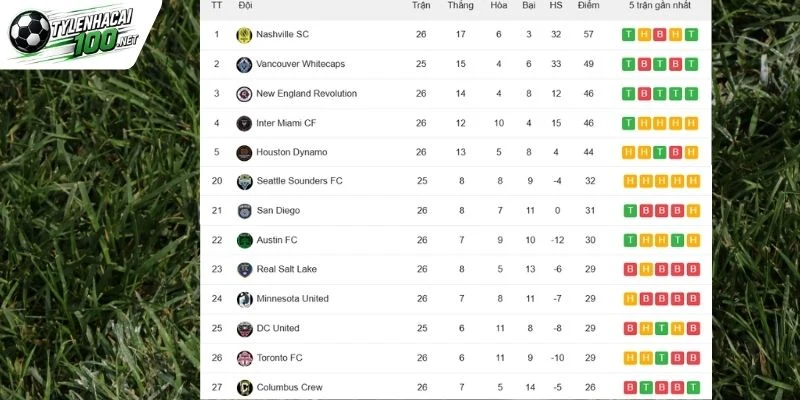Screen dimensions: 800x400
Task: Click the Inter Miami CF crest
Action: pyautogui.click(x=244, y=123)
